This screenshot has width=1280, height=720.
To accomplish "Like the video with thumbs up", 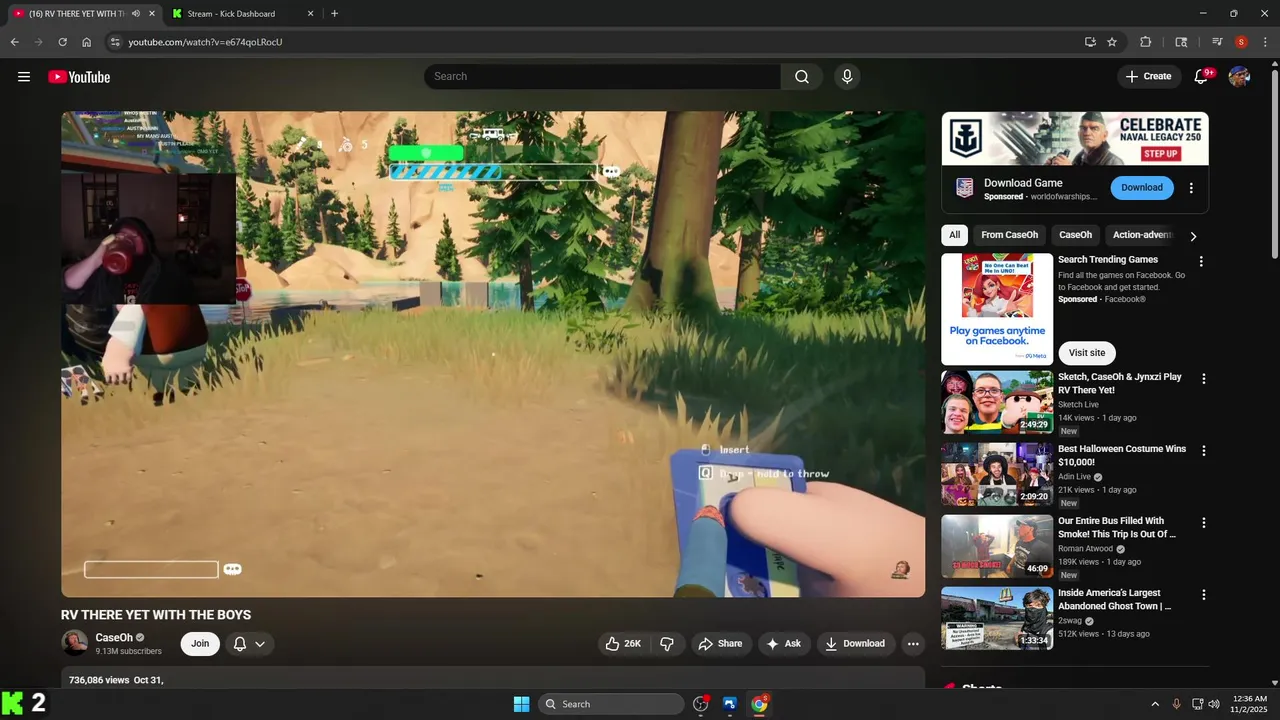I will [x=623, y=644].
